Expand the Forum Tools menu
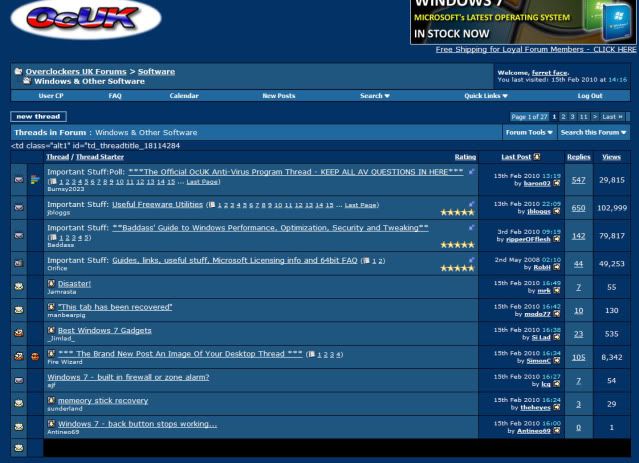 click(529, 132)
